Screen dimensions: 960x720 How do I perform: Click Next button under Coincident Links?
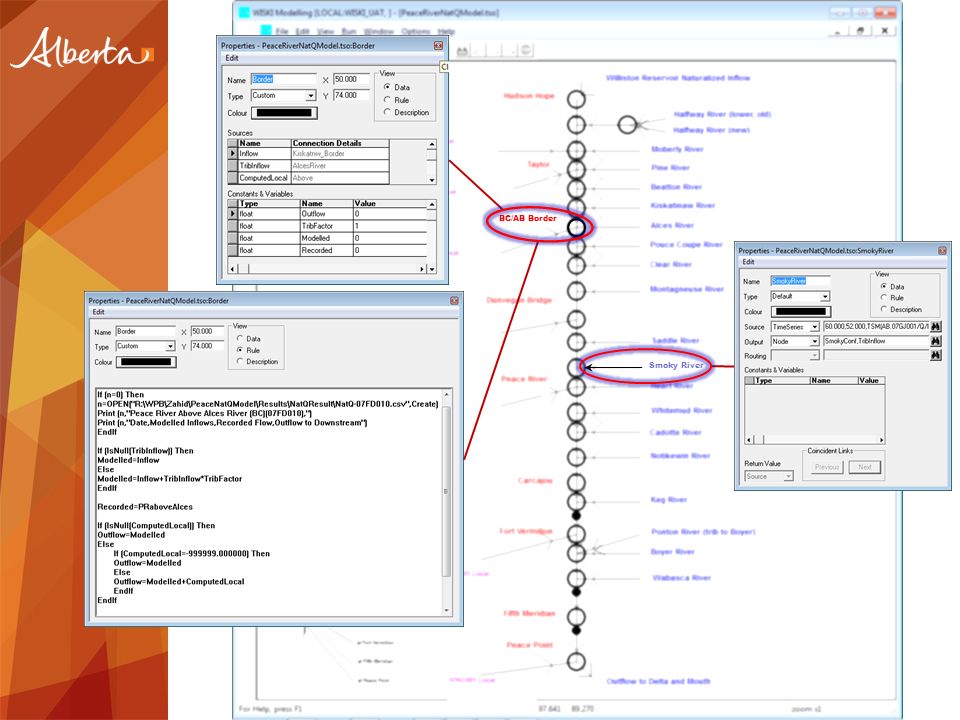(864, 467)
